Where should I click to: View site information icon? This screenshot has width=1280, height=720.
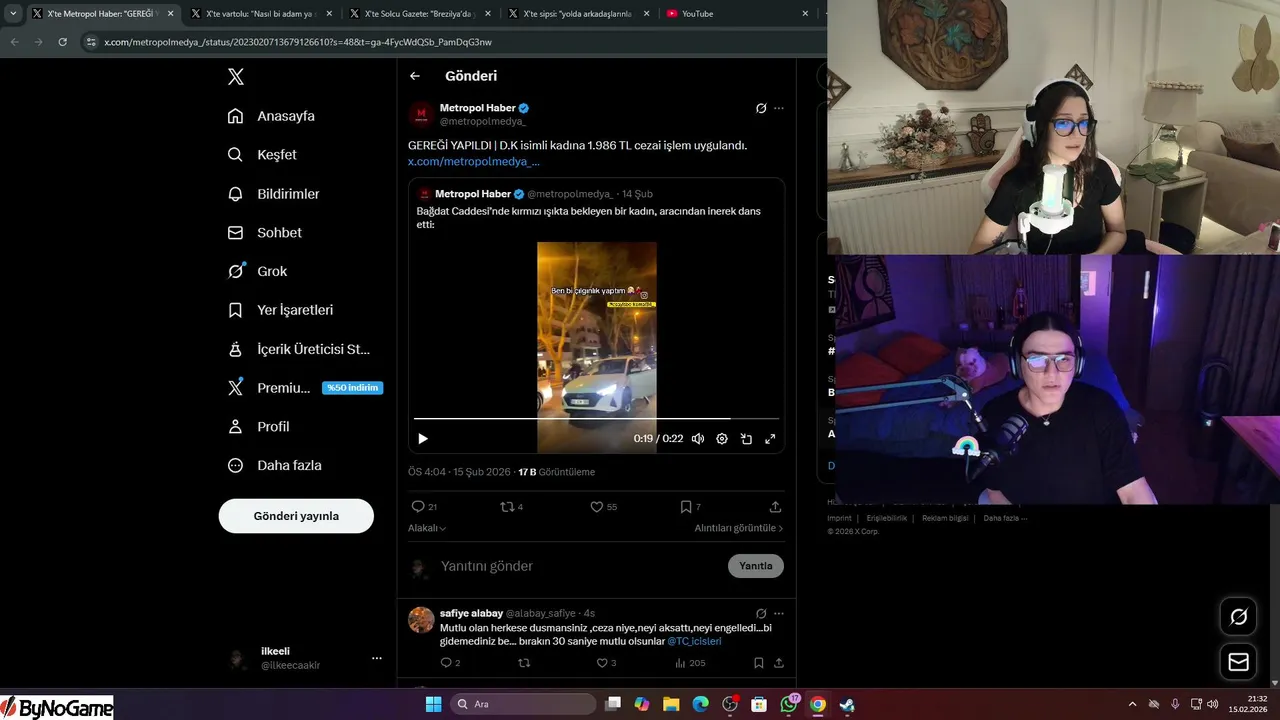point(91,42)
